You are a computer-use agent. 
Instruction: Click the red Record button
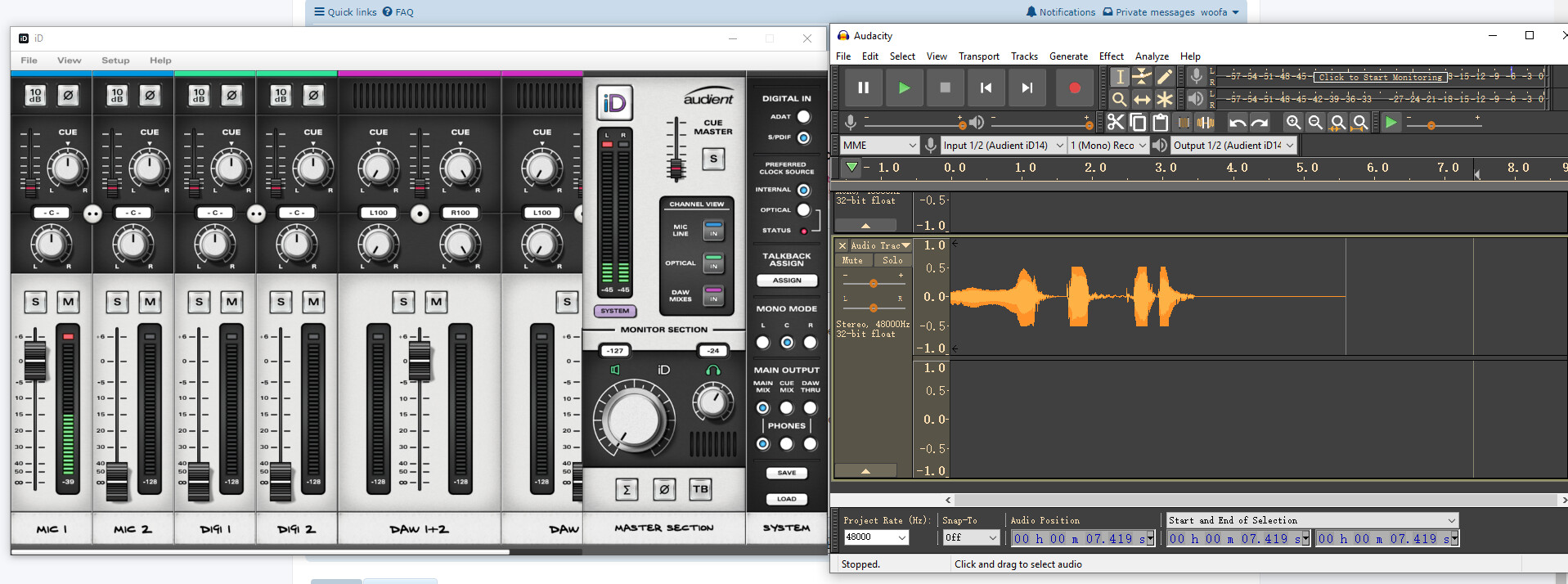[x=1075, y=88]
